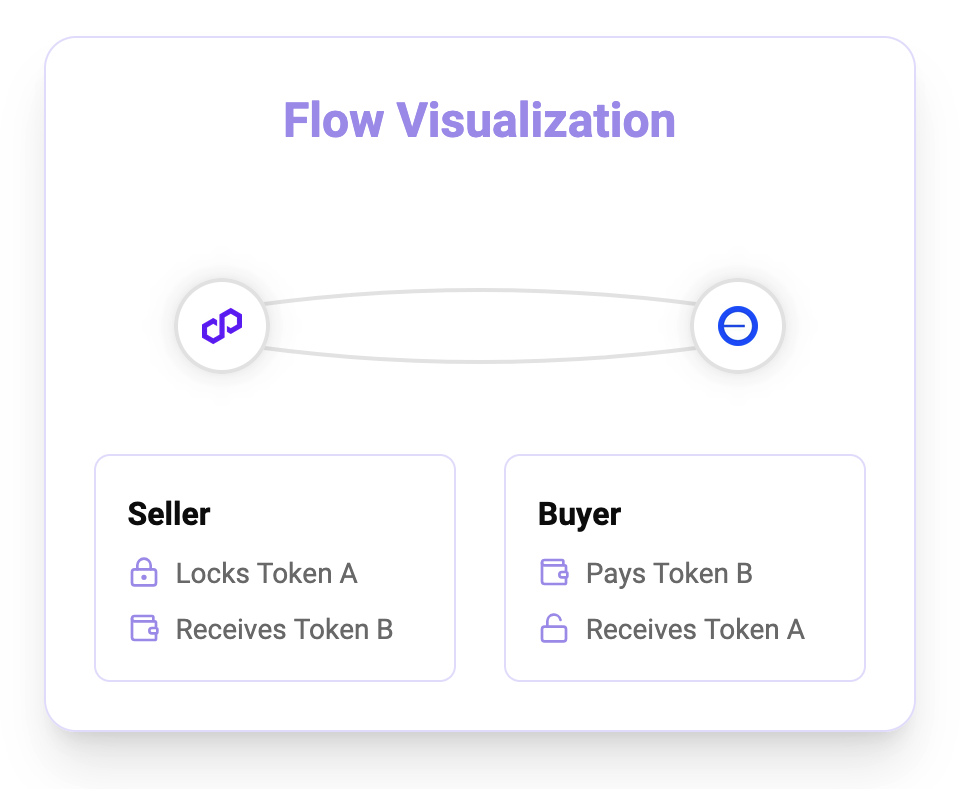
Task: Click the purple Polygon chain icon
Action: (222, 326)
